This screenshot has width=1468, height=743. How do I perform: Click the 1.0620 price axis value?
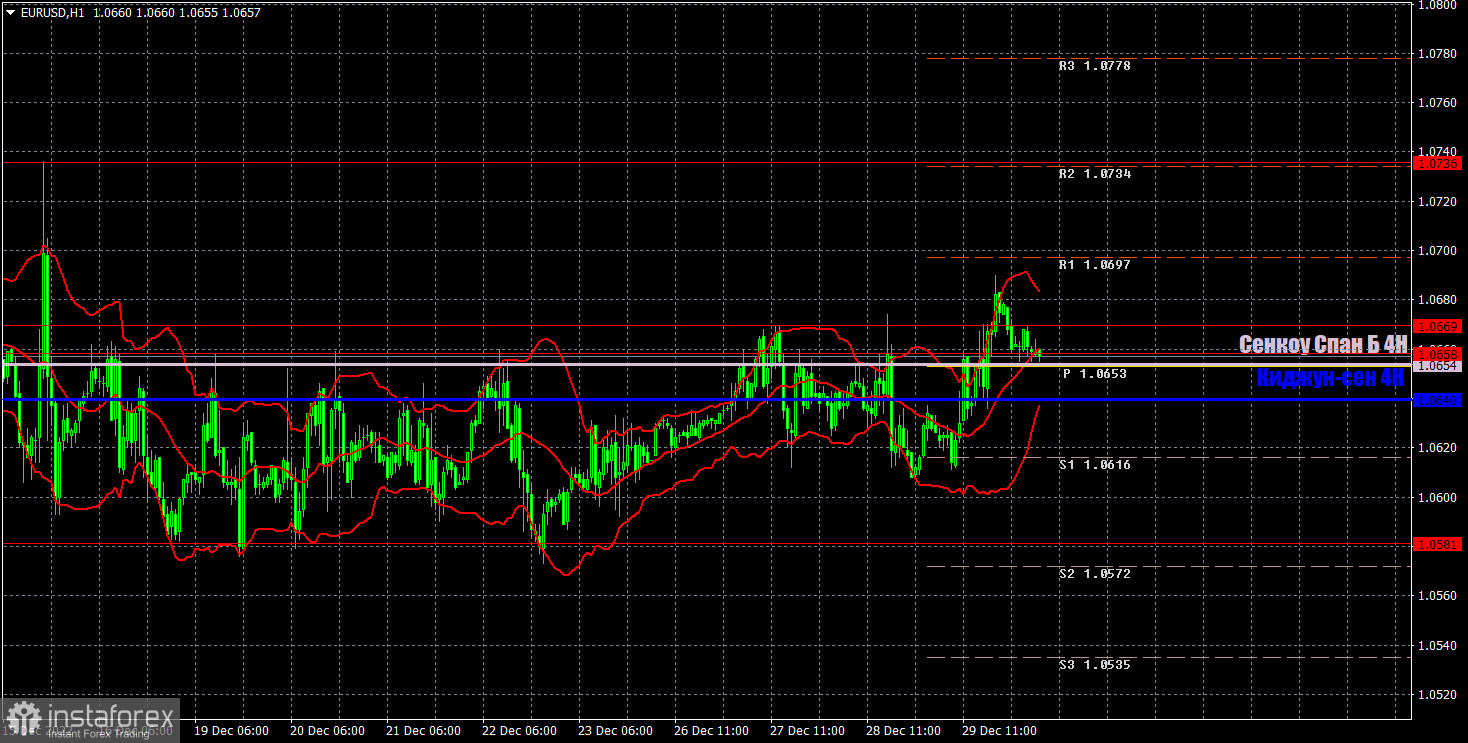(x=1438, y=448)
